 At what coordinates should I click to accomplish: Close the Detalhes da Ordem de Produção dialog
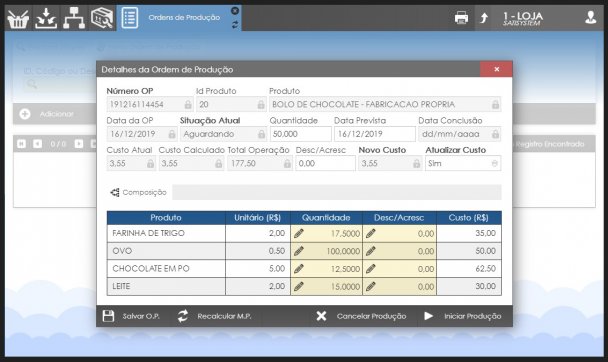pos(496,69)
